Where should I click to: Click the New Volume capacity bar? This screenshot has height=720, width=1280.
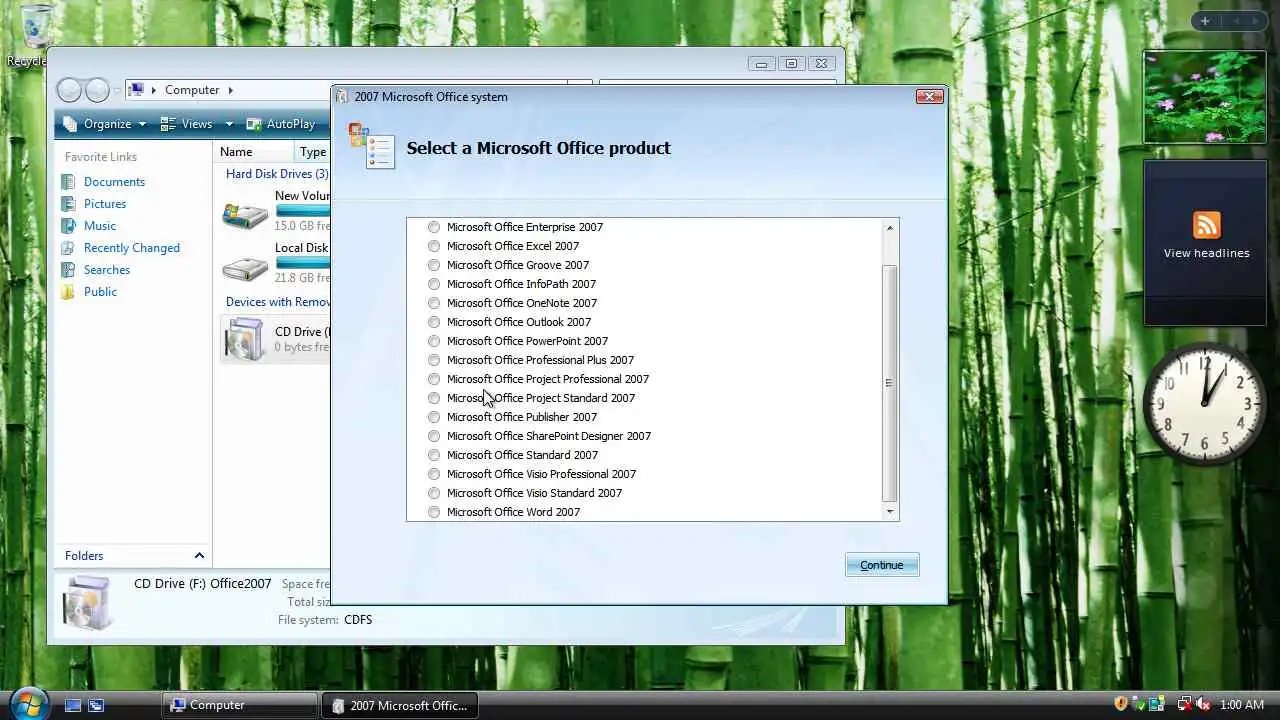(x=303, y=211)
